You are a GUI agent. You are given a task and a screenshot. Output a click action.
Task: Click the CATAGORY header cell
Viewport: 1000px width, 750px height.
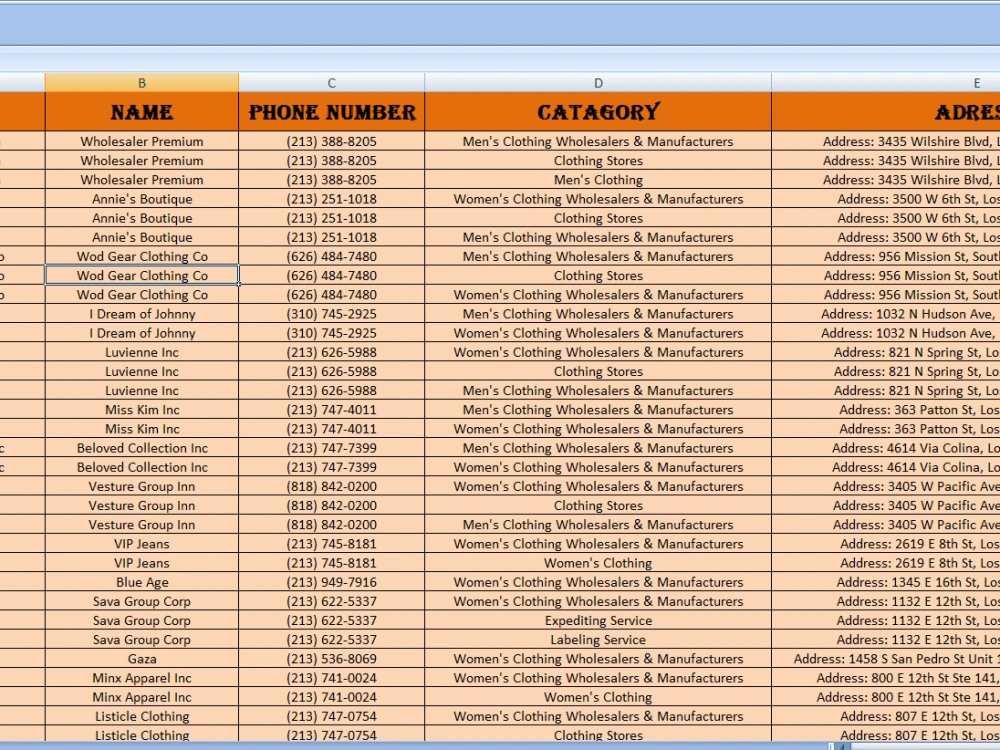click(598, 112)
